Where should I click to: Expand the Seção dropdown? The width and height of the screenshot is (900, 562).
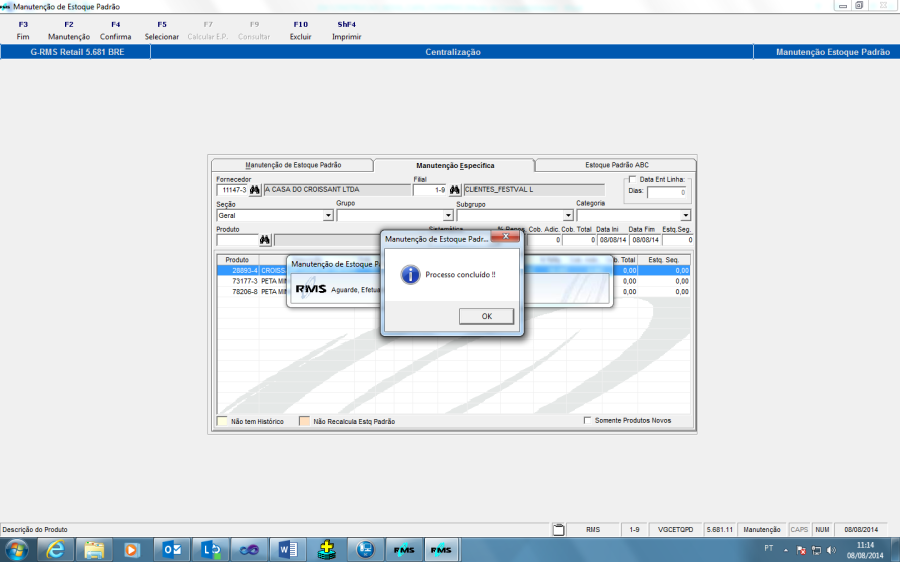(x=328, y=215)
